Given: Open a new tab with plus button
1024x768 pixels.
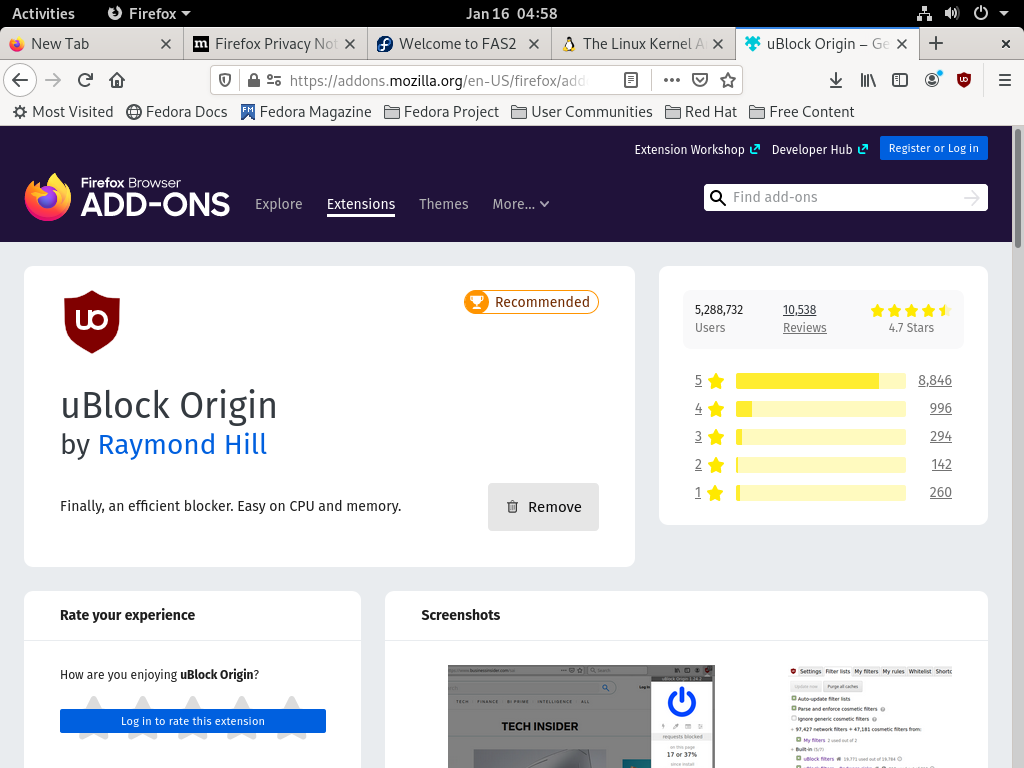Looking at the screenshot, I should (x=936, y=44).
